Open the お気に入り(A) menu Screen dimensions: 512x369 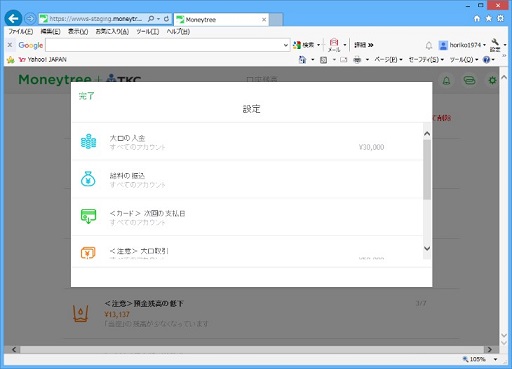(112, 32)
